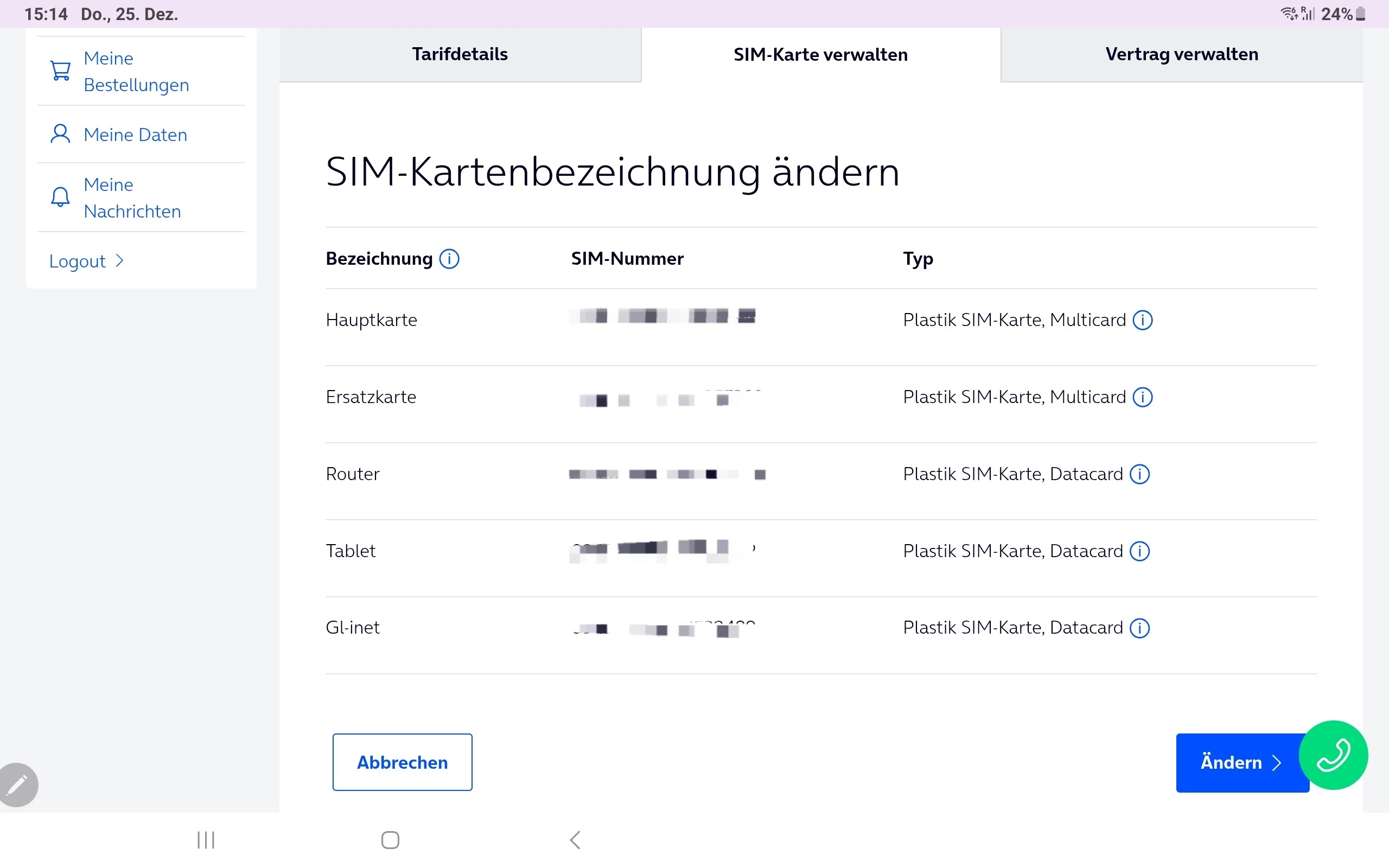Click info icon in Gl-inet row
1389x868 pixels.
(x=1139, y=628)
